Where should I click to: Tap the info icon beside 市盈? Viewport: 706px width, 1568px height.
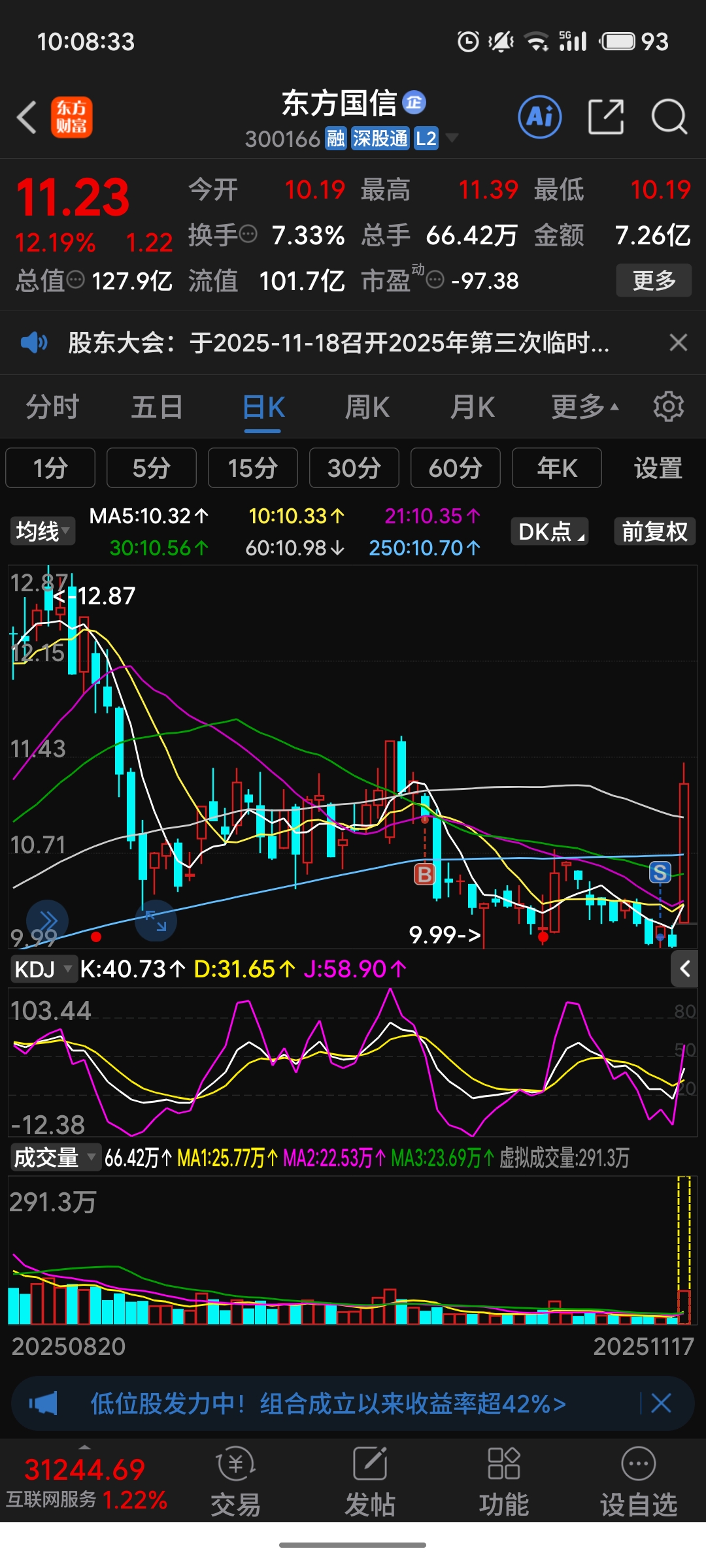point(435,280)
